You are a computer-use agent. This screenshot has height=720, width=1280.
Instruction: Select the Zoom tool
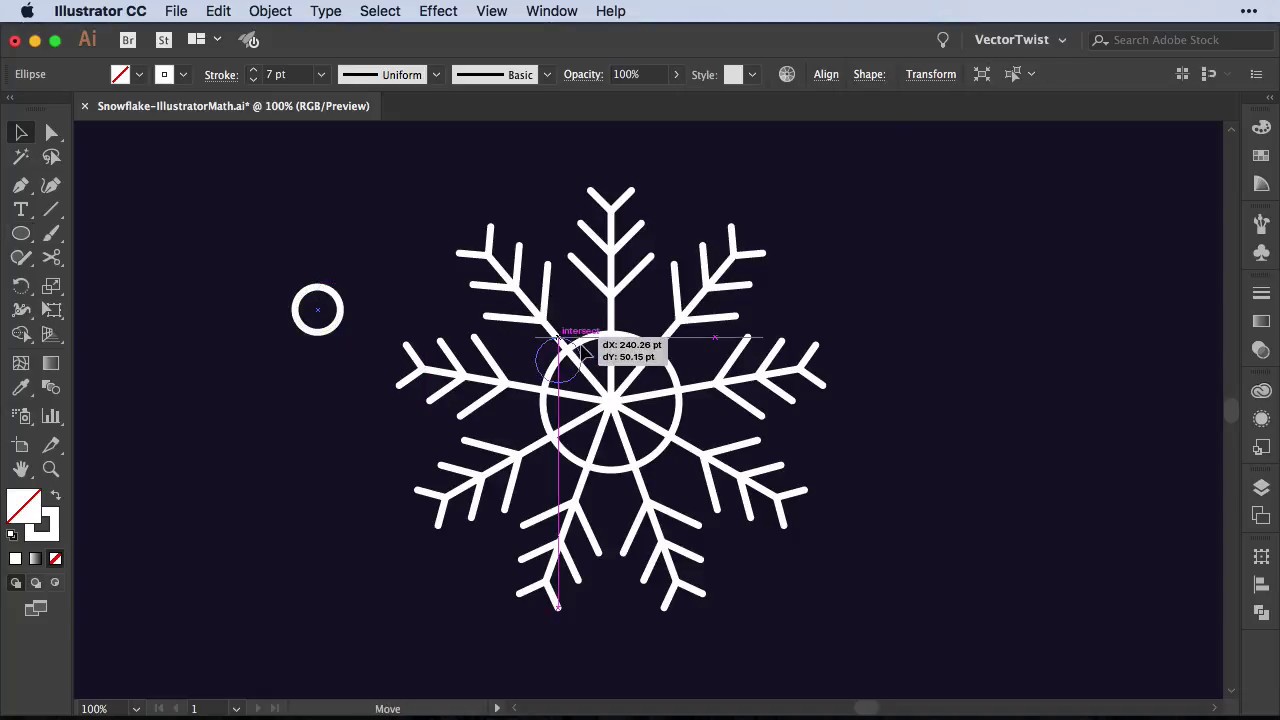[51, 469]
